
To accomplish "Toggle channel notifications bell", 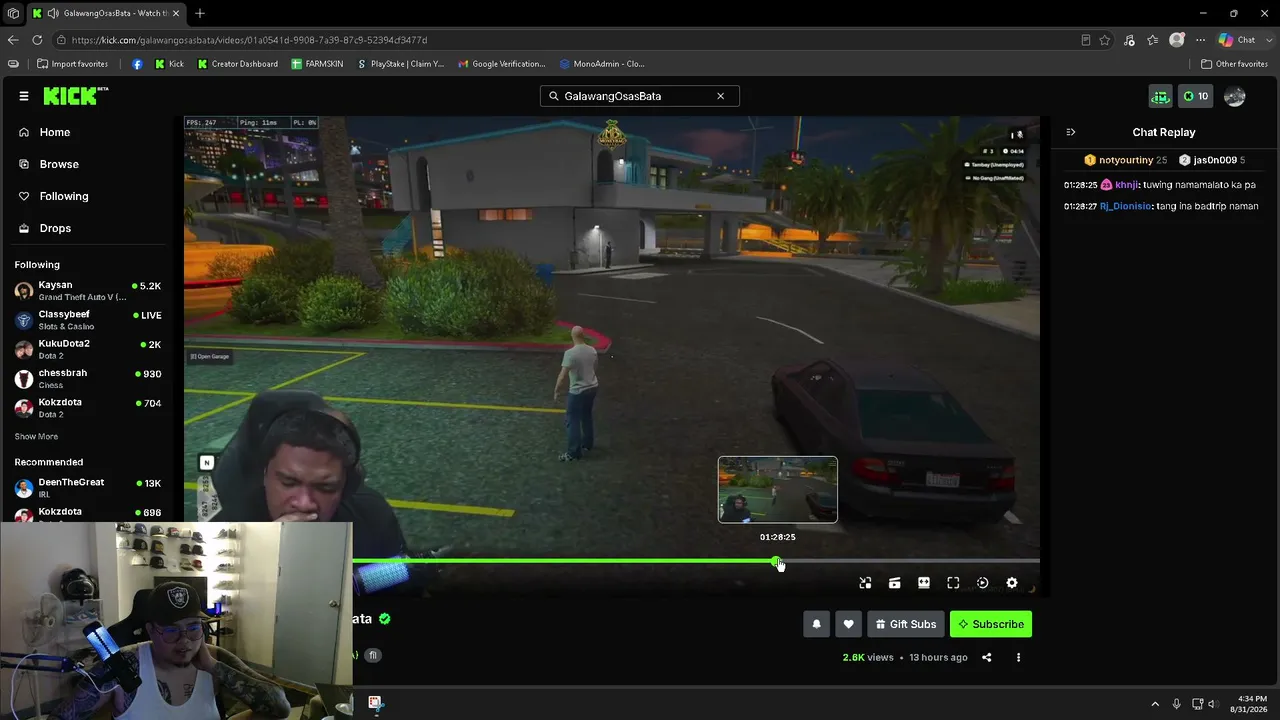I will [x=816, y=624].
